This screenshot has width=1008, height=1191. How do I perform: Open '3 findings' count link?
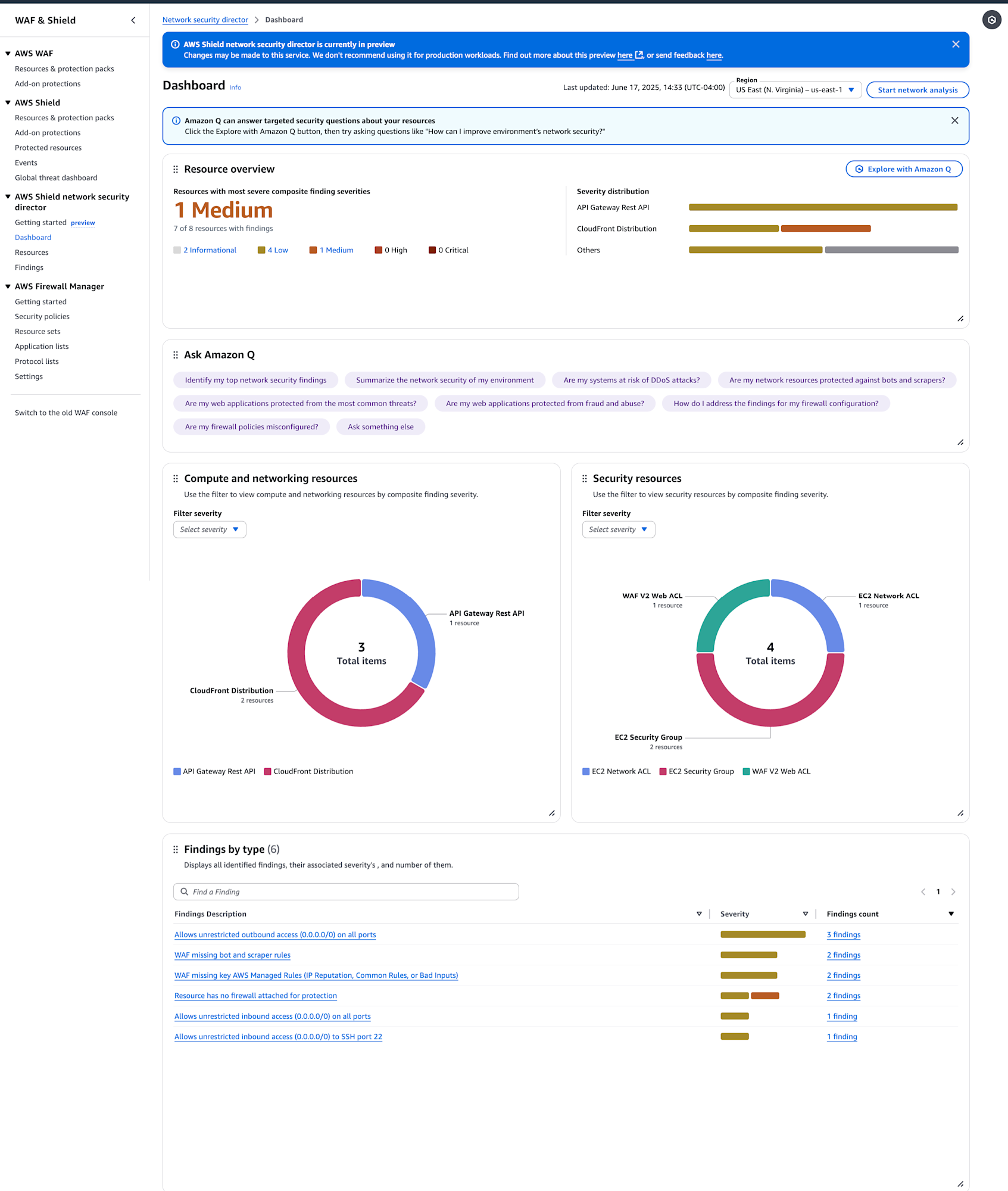[x=844, y=934]
